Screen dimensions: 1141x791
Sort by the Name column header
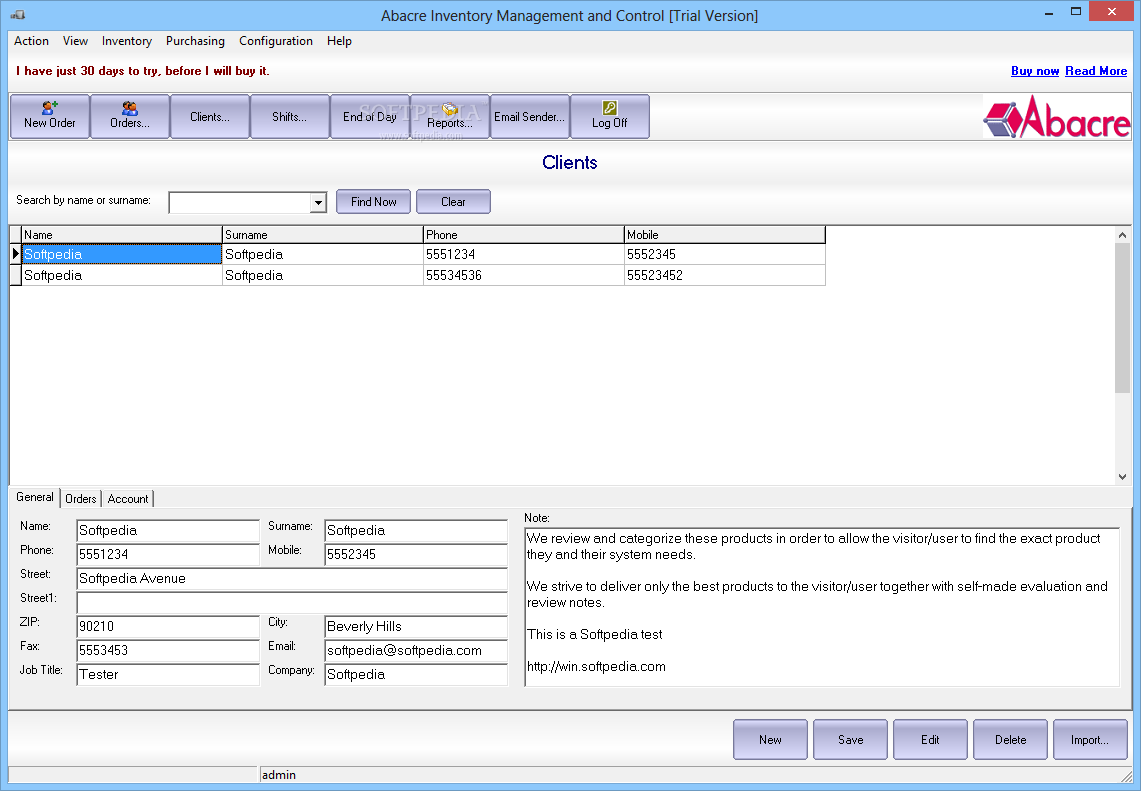[x=122, y=234]
